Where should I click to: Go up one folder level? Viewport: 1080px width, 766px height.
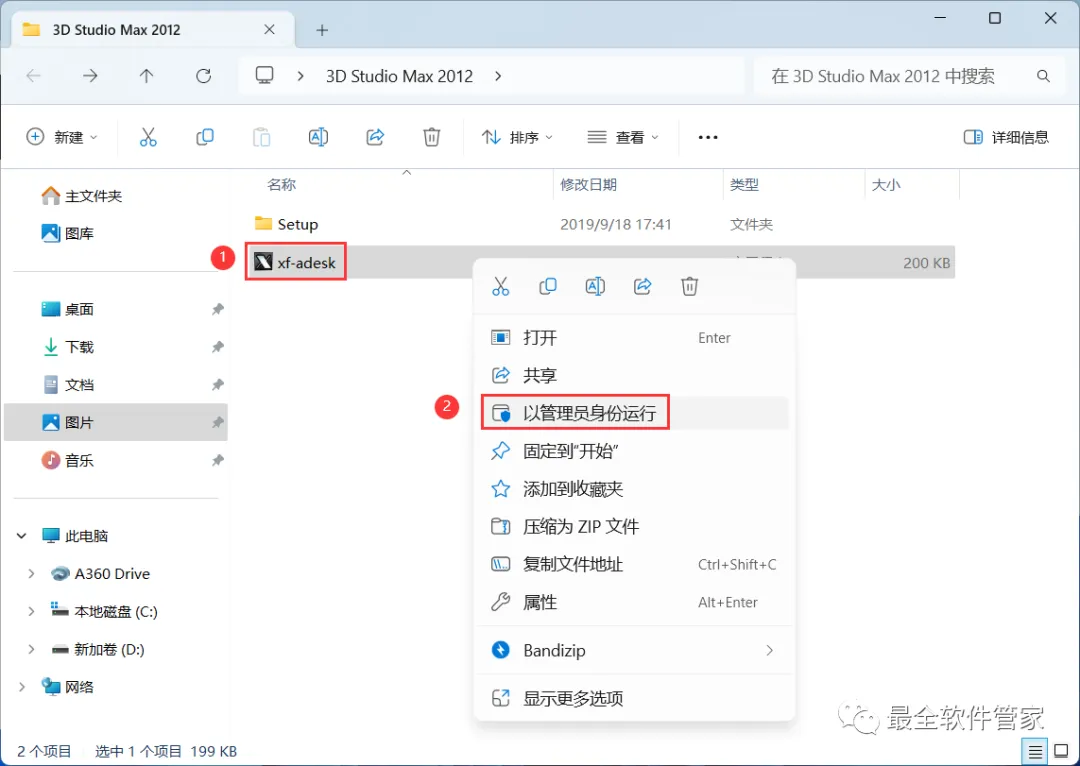[146, 76]
